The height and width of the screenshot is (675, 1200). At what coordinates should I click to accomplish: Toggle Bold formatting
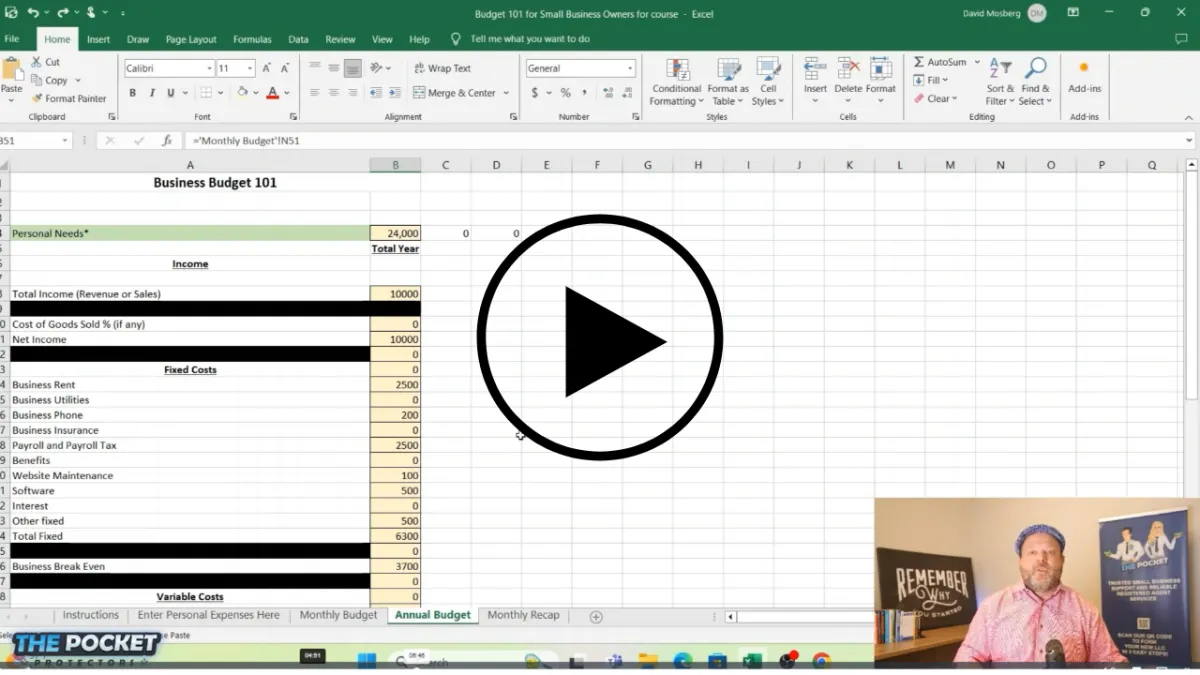point(132,93)
